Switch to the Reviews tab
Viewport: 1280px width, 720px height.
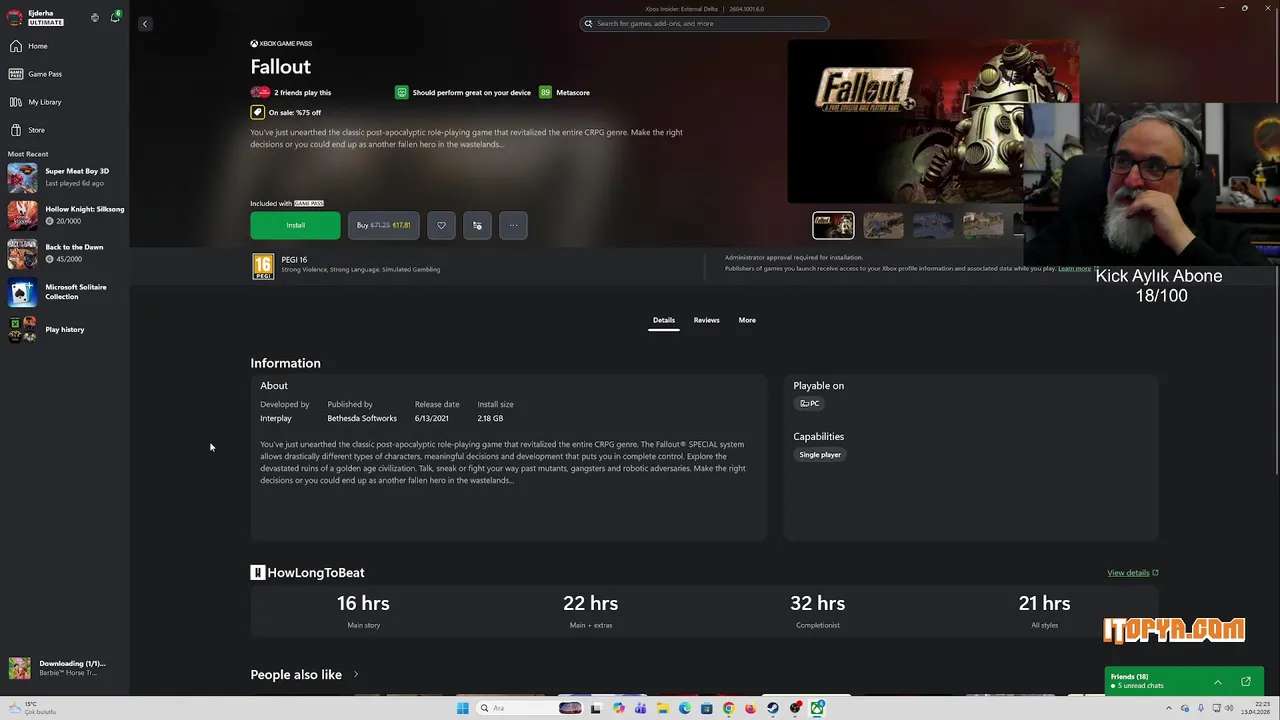pyautogui.click(x=707, y=320)
